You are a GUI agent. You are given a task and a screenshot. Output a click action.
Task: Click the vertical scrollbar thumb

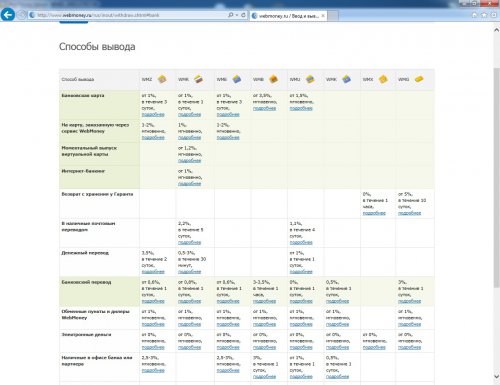click(496, 177)
